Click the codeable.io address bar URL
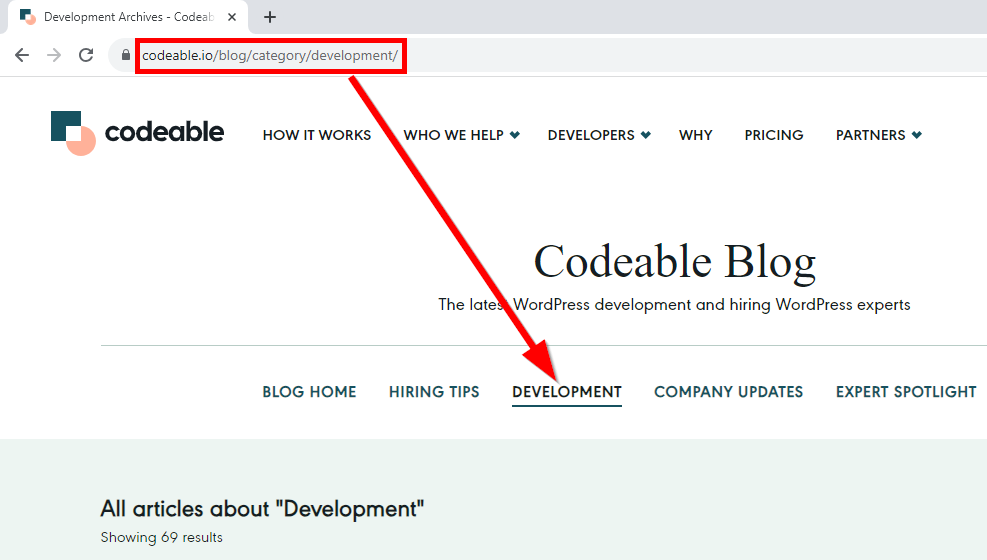Screen dimensions: 987x560 [x=270, y=55]
